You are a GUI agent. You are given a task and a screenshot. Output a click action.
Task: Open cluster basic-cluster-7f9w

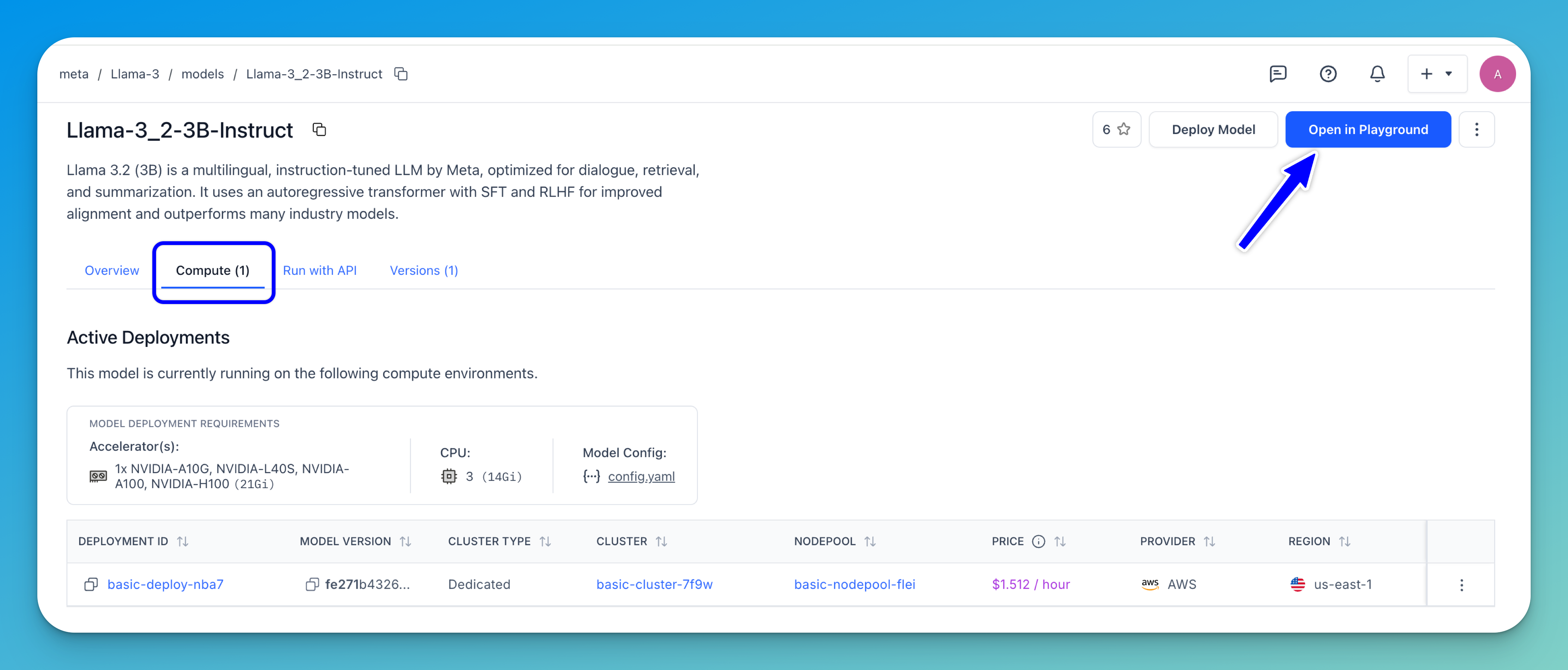654,584
